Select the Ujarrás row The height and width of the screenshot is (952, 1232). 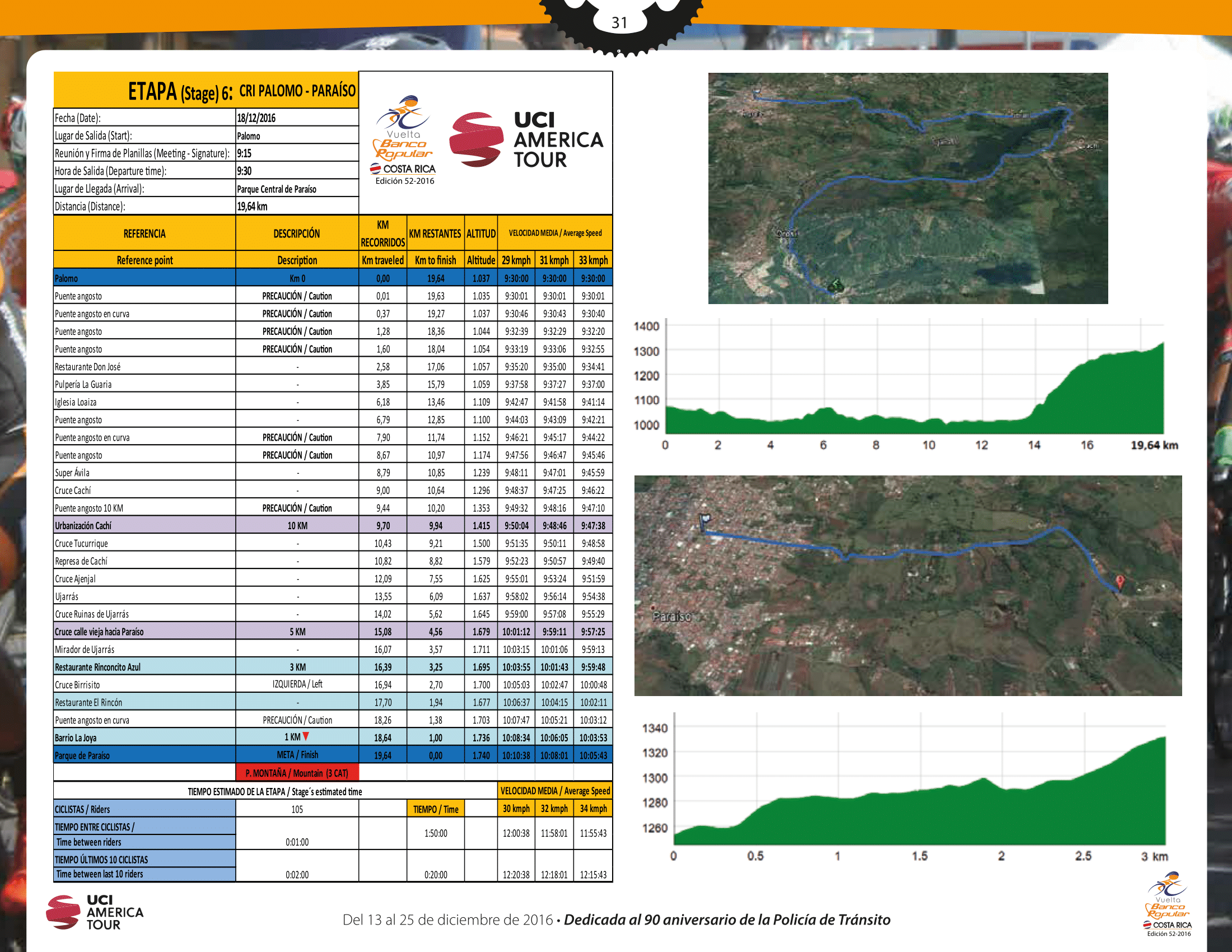pos(333,596)
